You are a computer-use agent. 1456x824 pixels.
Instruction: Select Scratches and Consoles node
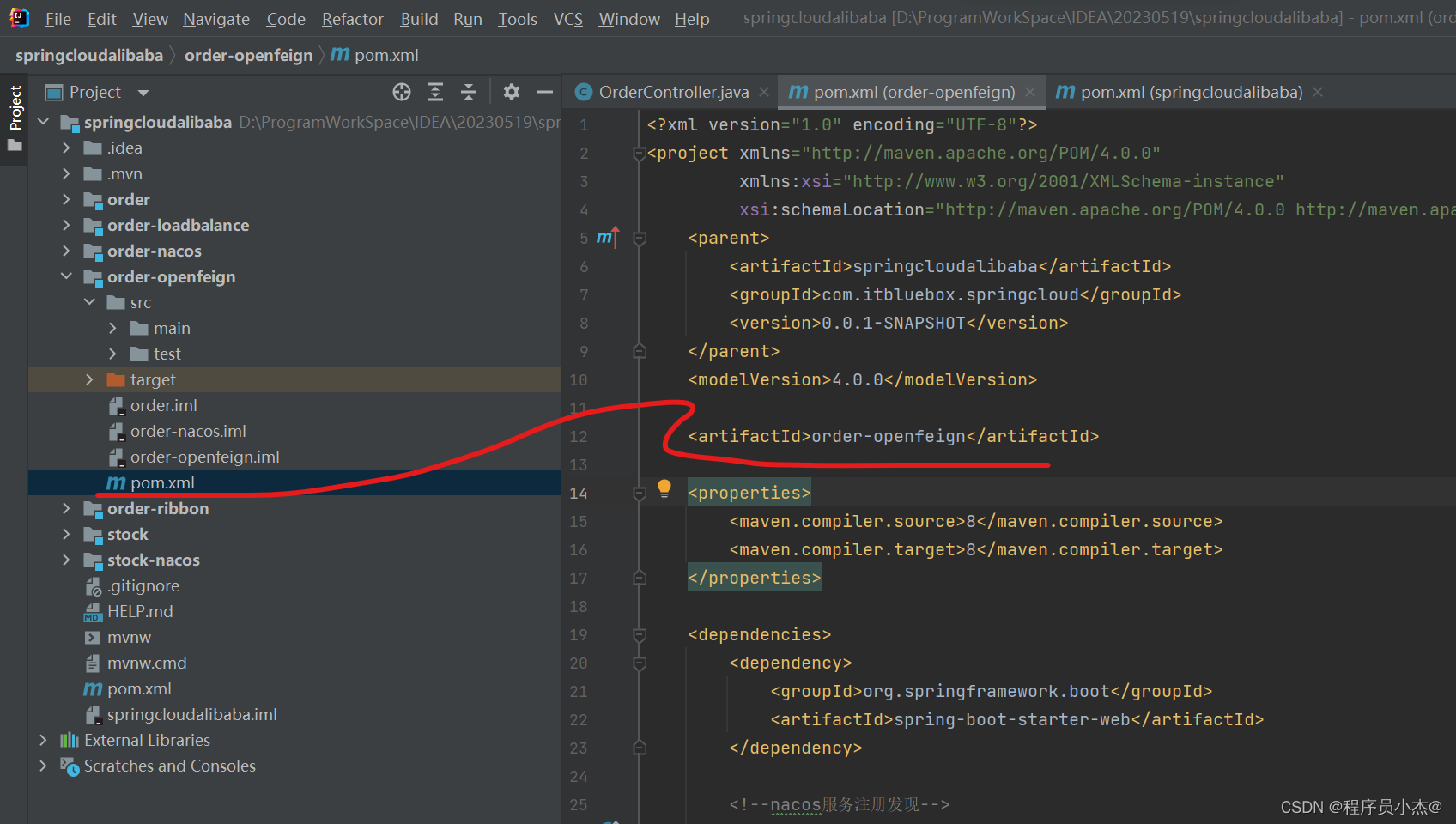click(170, 766)
